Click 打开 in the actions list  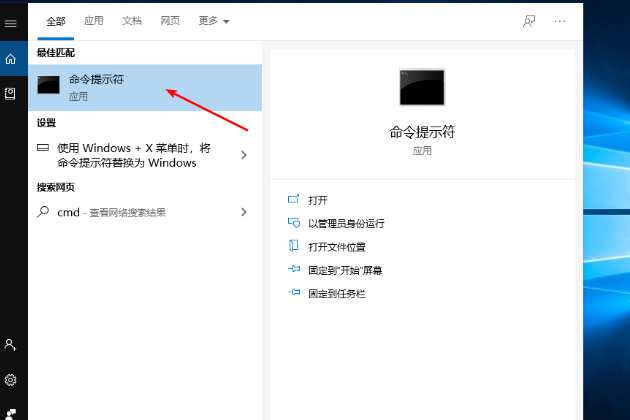click(318, 200)
